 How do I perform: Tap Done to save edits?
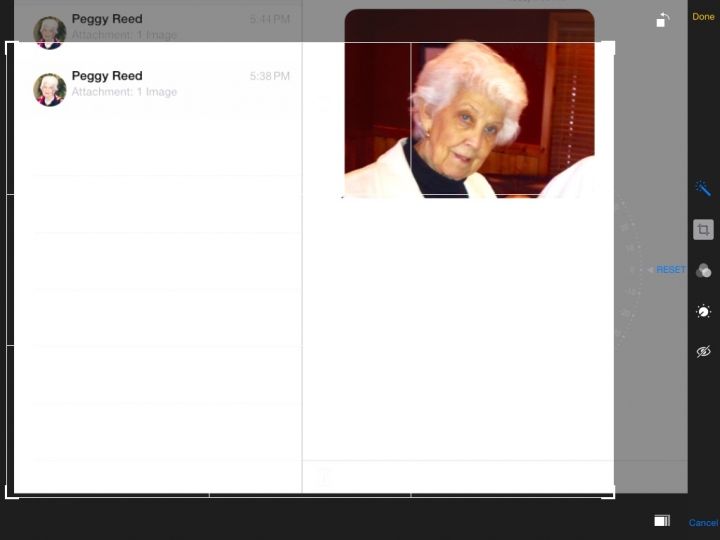click(703, 17)
